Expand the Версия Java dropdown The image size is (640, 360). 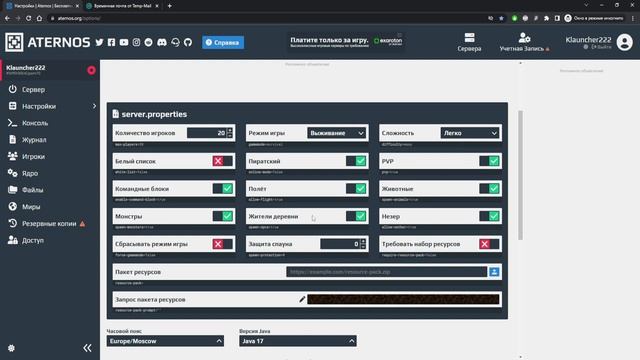[x=298, y=341]
